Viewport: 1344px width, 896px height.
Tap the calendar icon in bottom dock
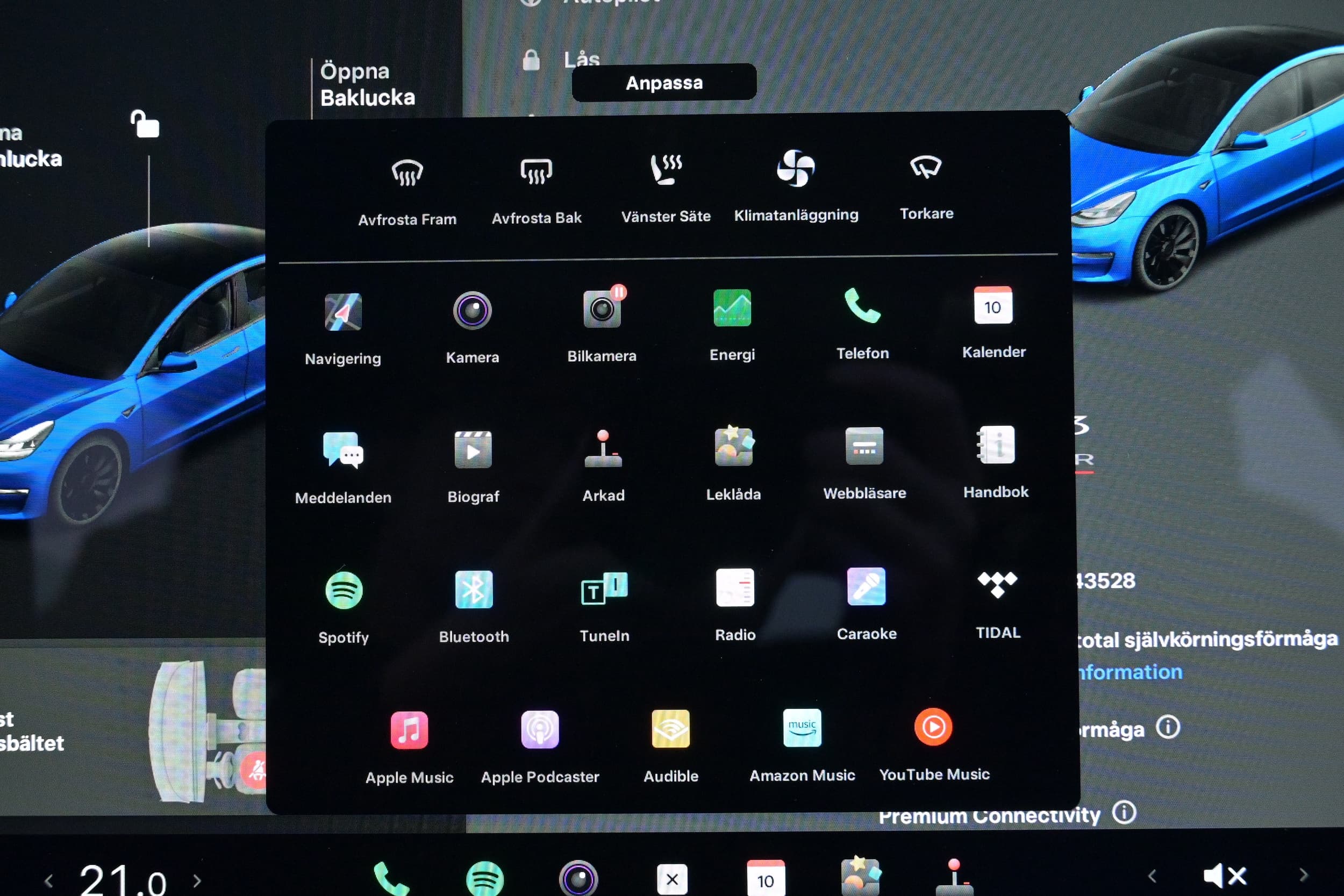[x=766, y=878]
